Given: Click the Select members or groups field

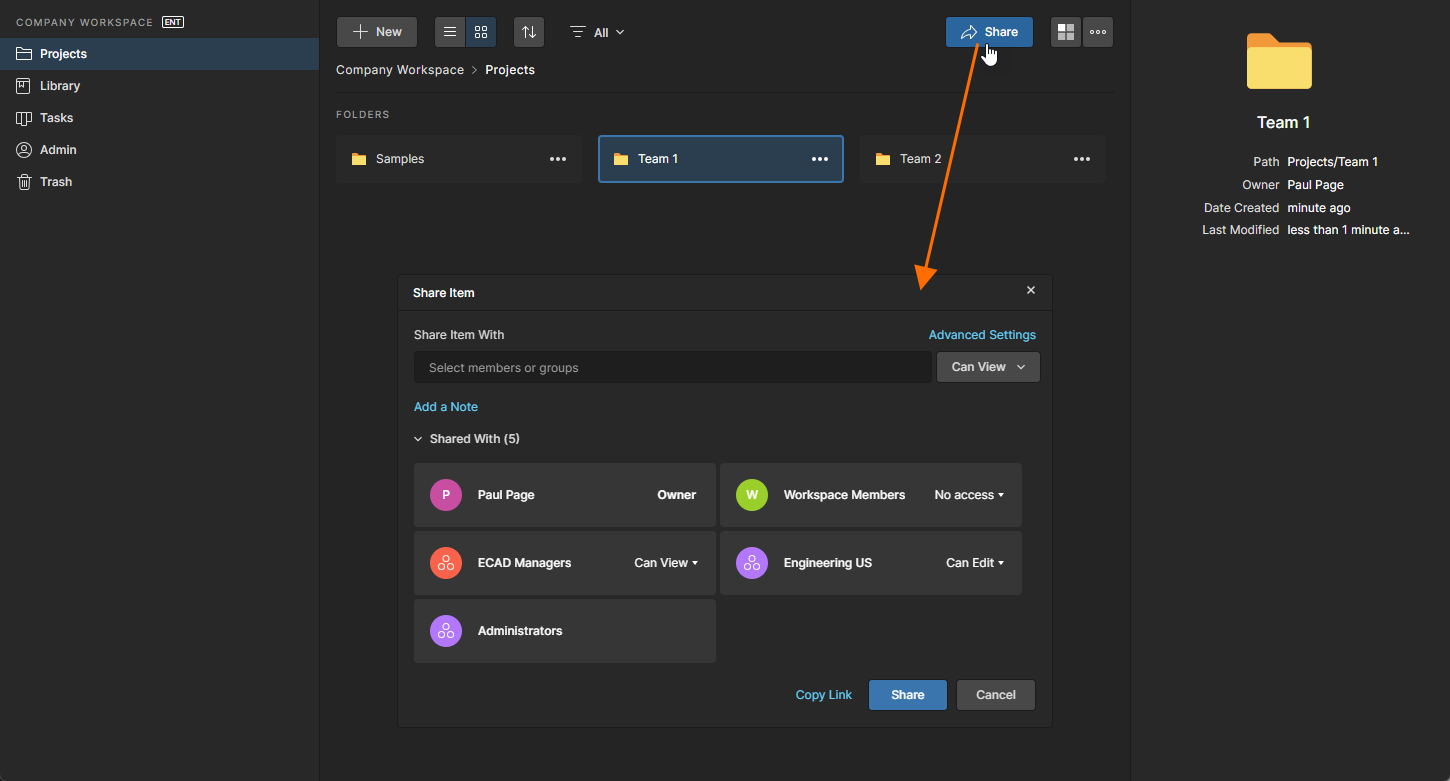Looking at the screenshot, I should point(672,367).
